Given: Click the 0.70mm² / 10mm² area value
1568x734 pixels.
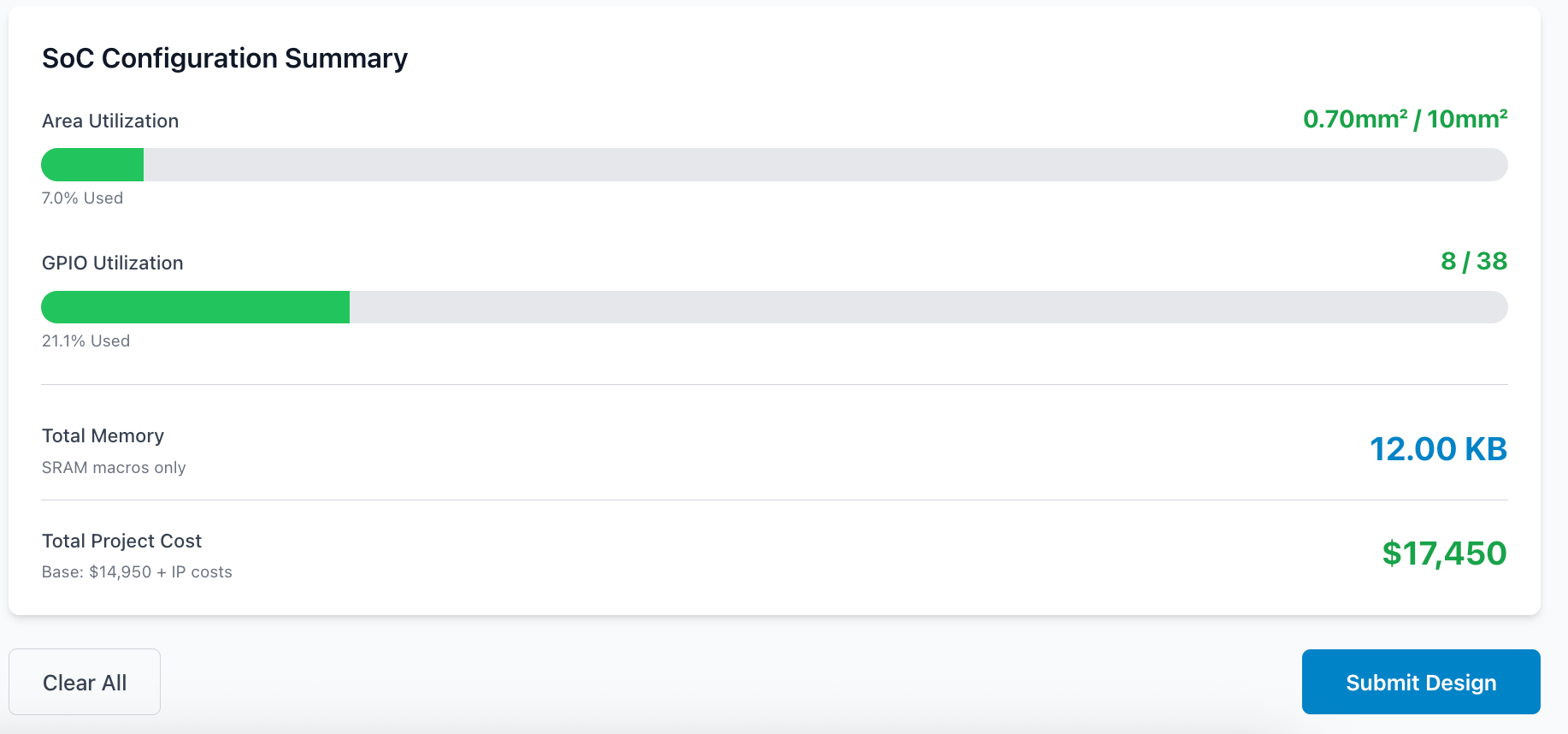Looking at the screenshot, I should [1405, 119].
